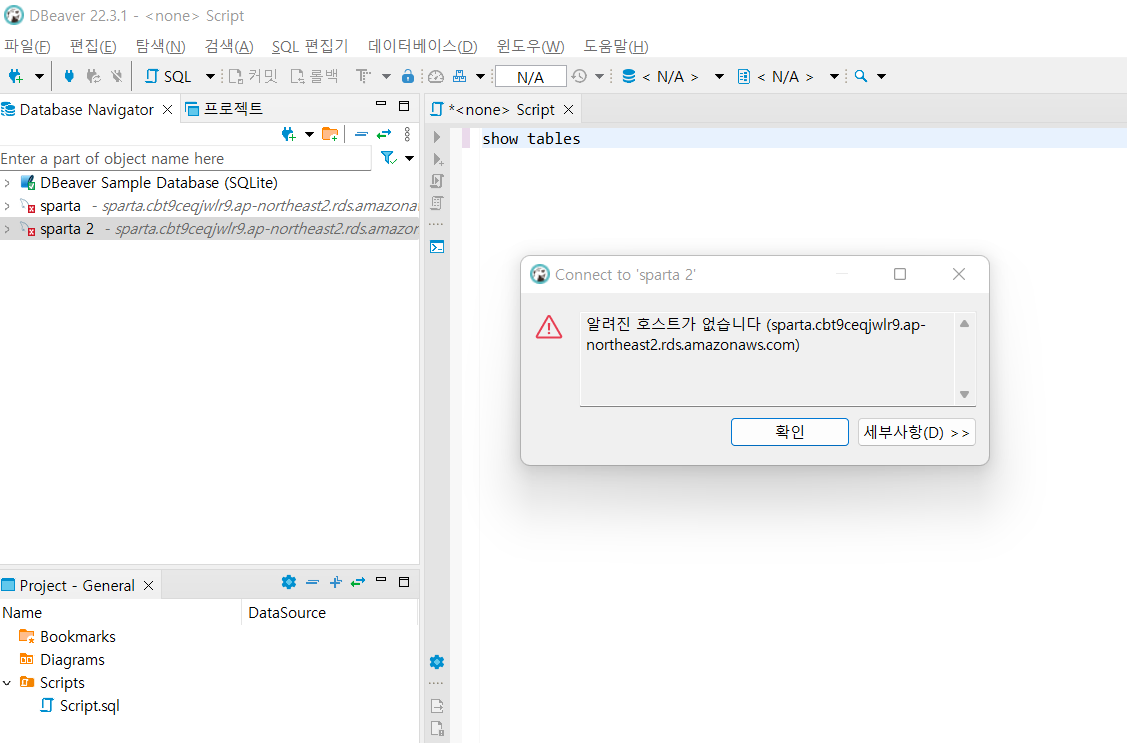The image size is (1127, 743).
Task: Open the 윈도우(W) menu
Action: [x=530, y=46]
